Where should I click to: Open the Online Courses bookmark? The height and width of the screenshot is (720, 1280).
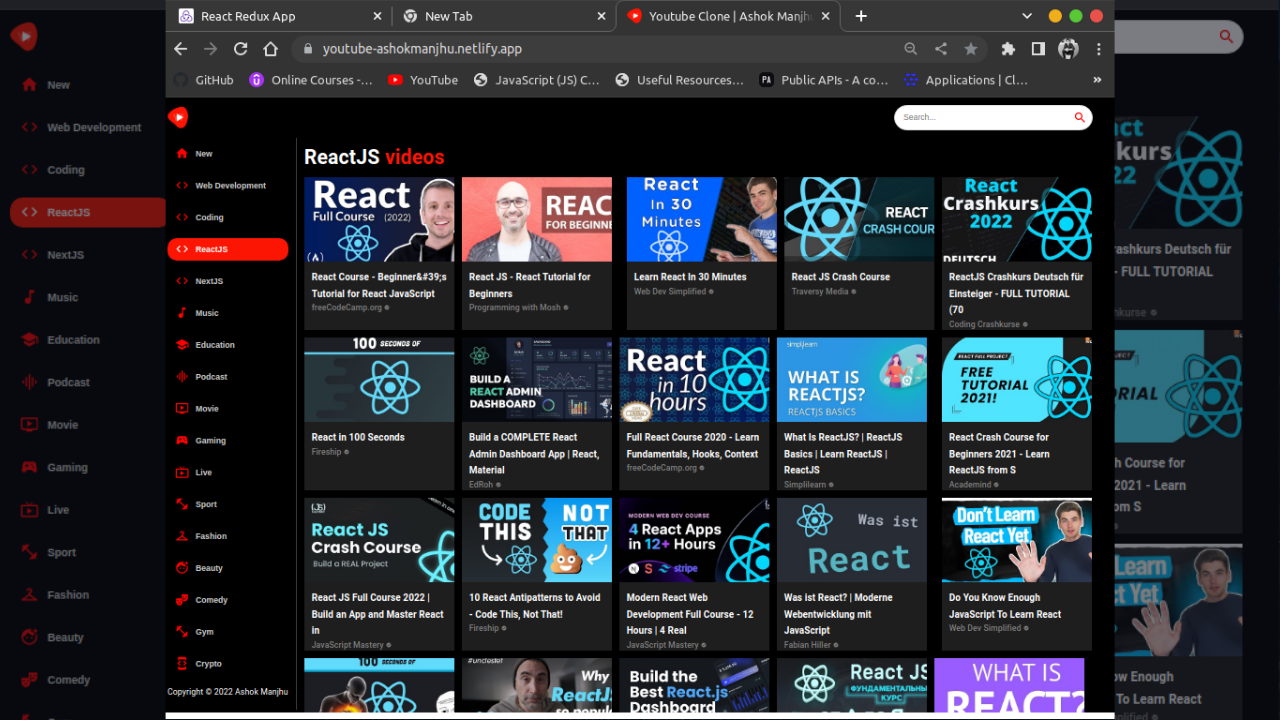click(311, 80)
